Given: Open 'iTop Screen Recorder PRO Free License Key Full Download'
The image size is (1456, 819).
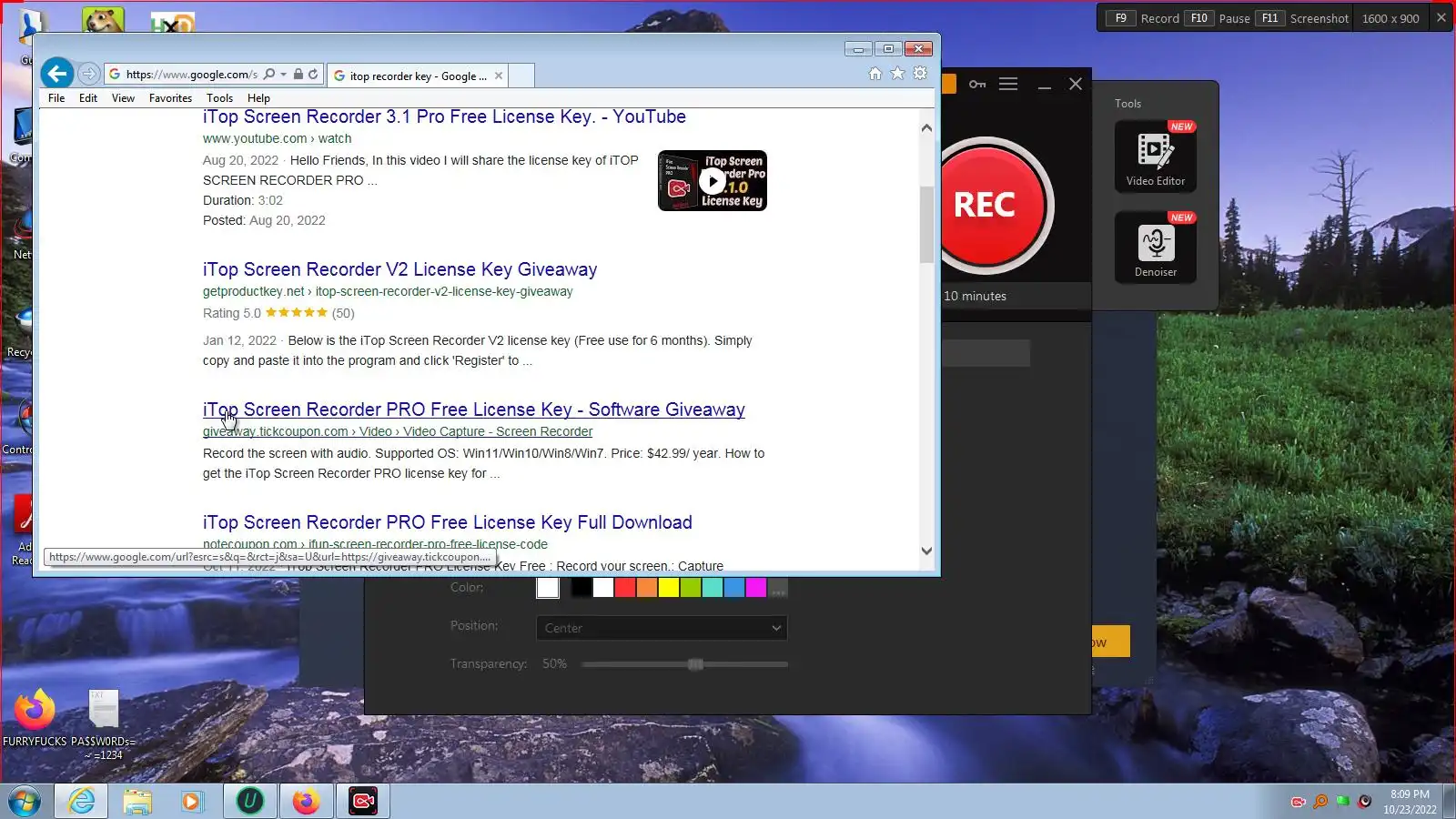Looking at the screenshot, I should pos(447,522).
